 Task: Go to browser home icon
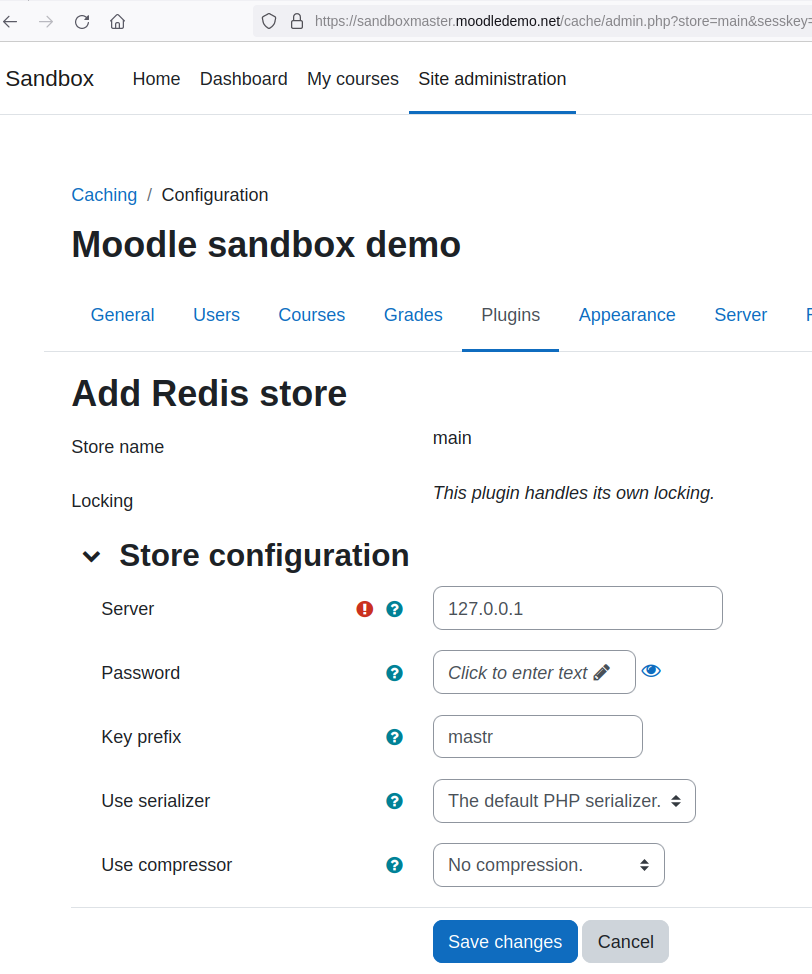[117, 22]
